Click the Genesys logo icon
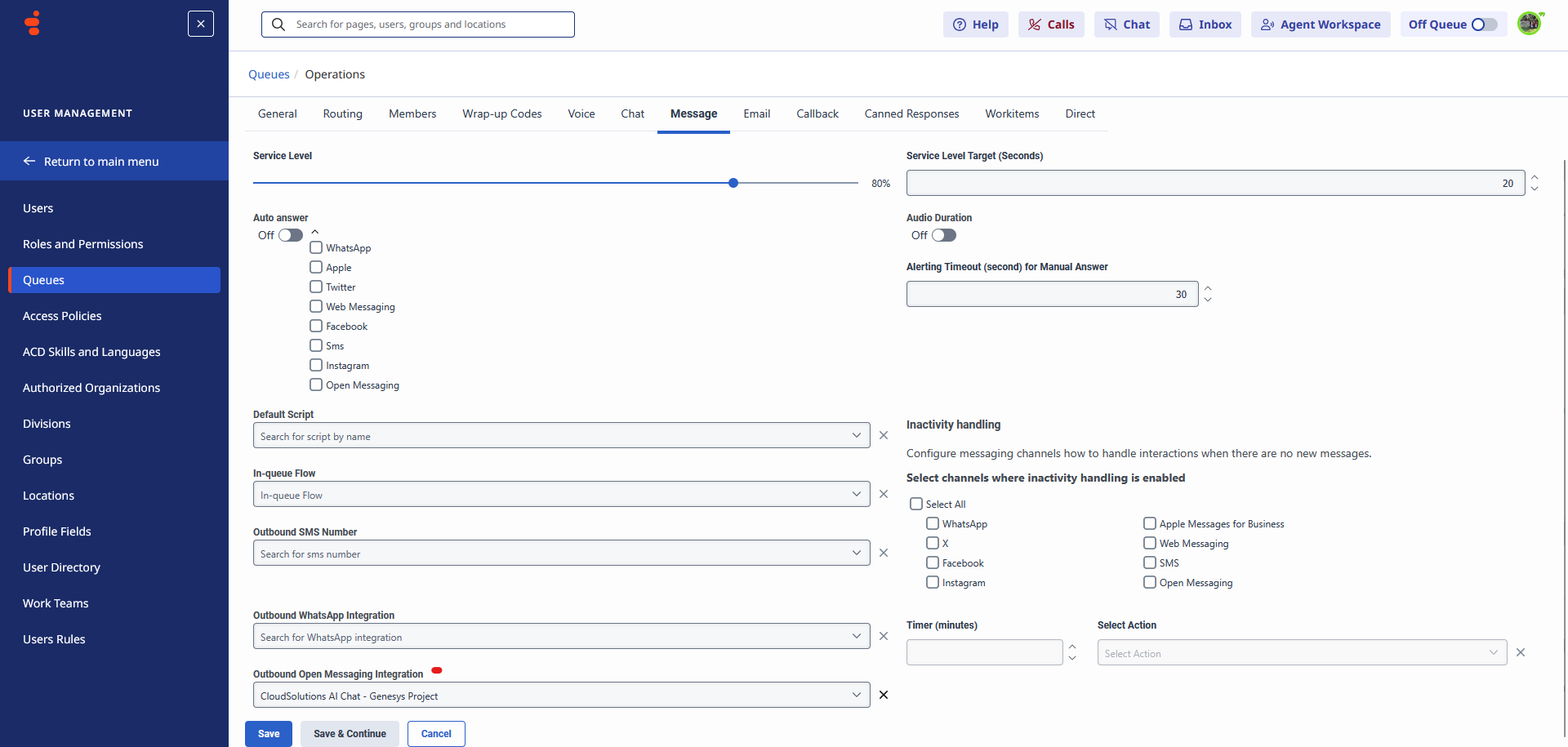This screenshot has width=1568, height=747. [33, 24]
